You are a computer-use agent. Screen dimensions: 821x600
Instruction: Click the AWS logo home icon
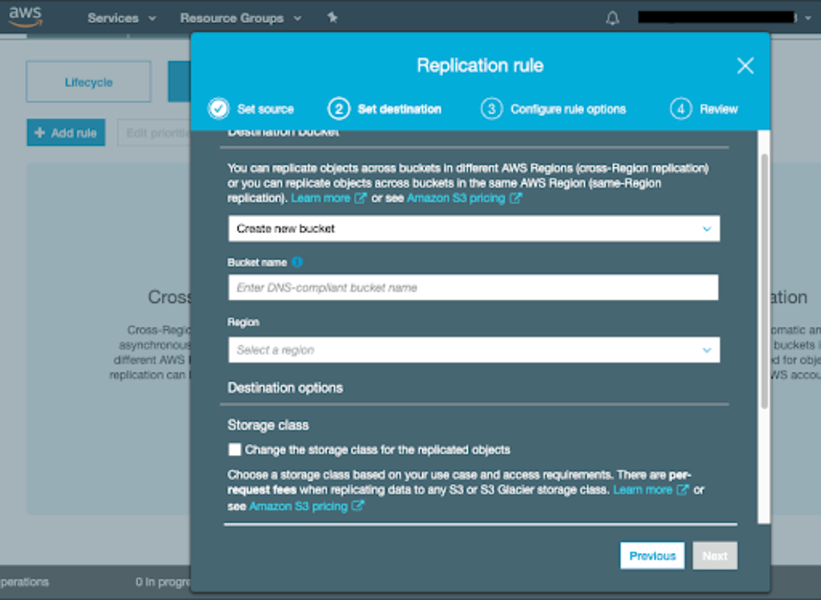pyautogui.click(x=25, y=17)
